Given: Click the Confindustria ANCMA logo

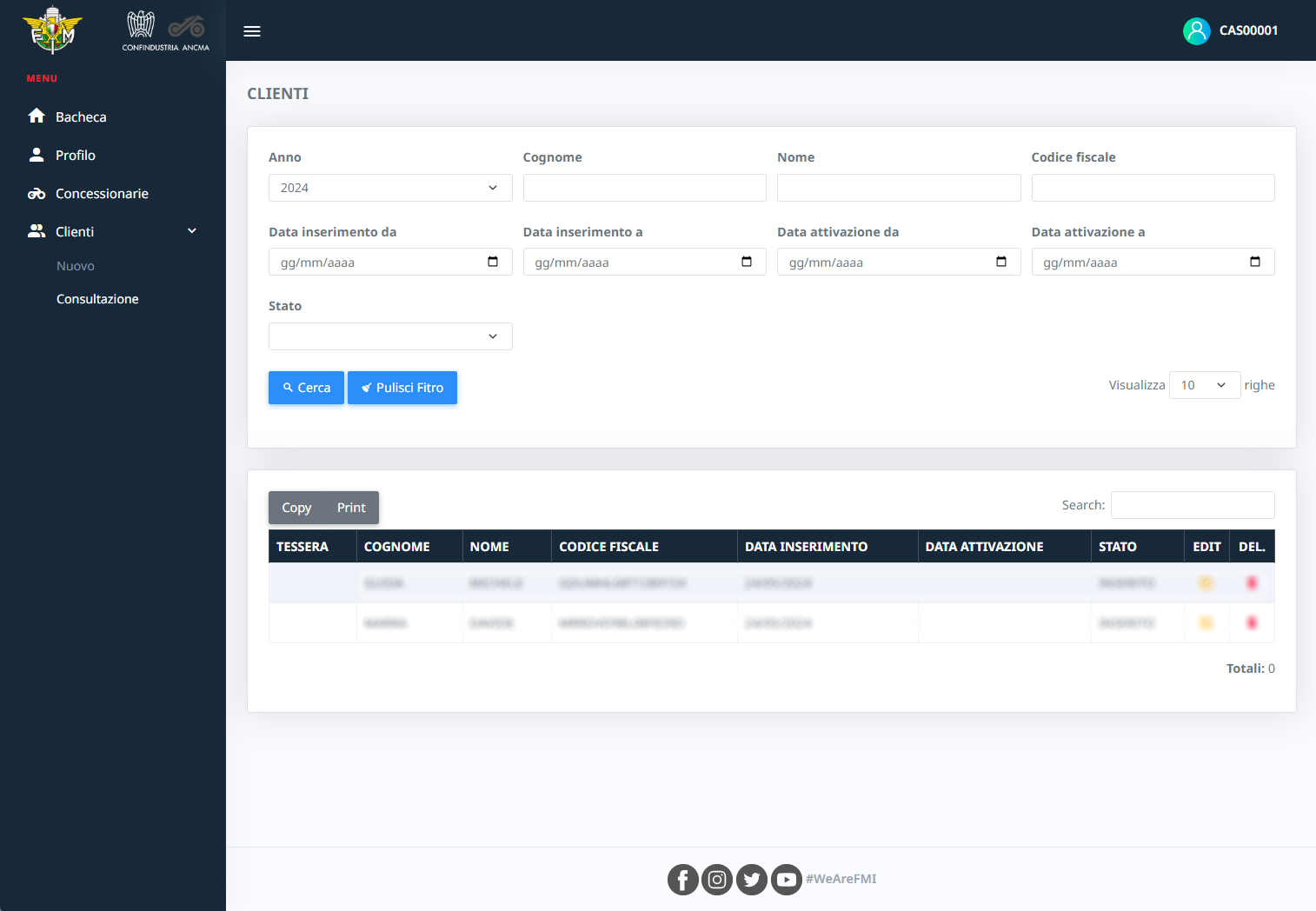Looking at the screenshot, I should (x=166, y=31).
